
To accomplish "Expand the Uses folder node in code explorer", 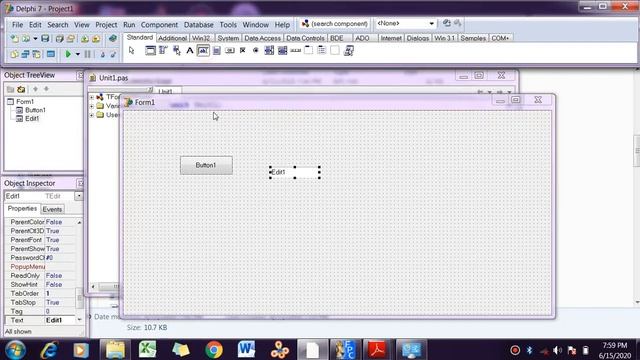I will point(92,115).
